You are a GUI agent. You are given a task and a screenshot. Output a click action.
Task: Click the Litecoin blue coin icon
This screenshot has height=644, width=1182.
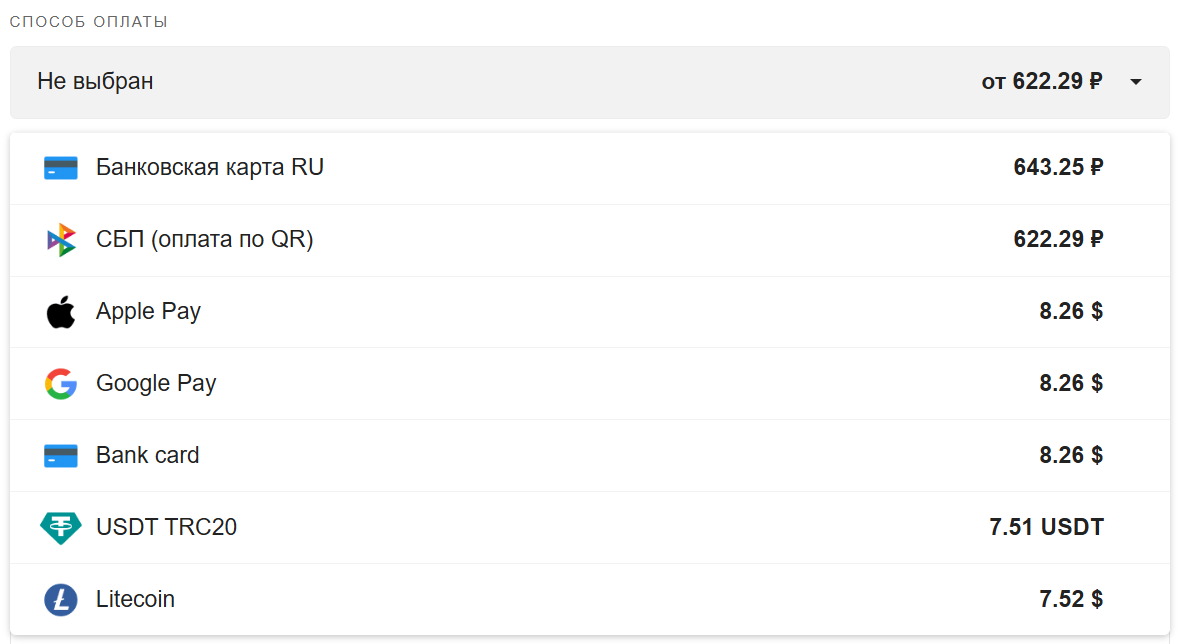point(61,600)
